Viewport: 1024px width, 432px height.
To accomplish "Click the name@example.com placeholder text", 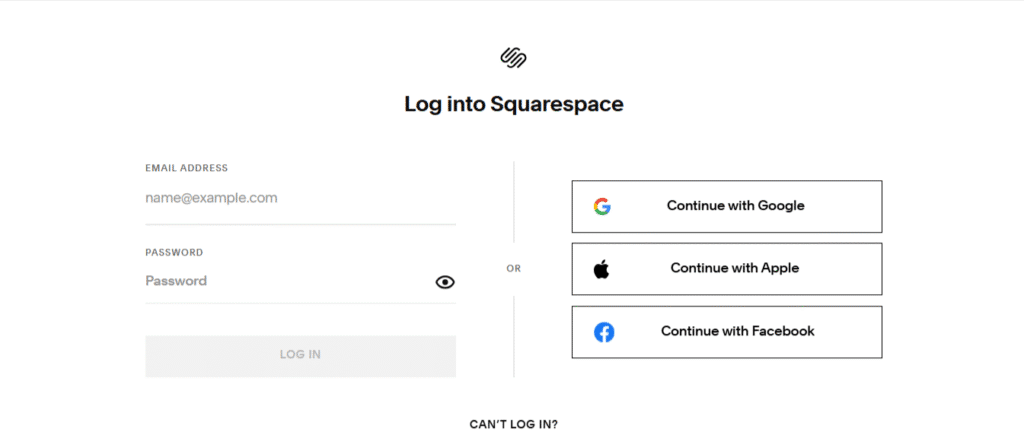I will [211, 198].
